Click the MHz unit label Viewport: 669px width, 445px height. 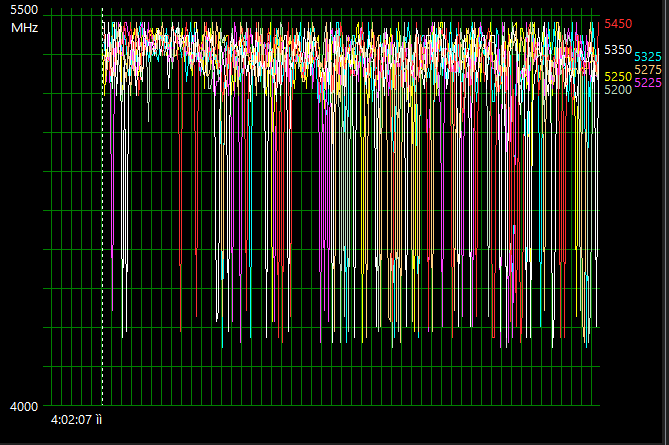pos(24,28)
